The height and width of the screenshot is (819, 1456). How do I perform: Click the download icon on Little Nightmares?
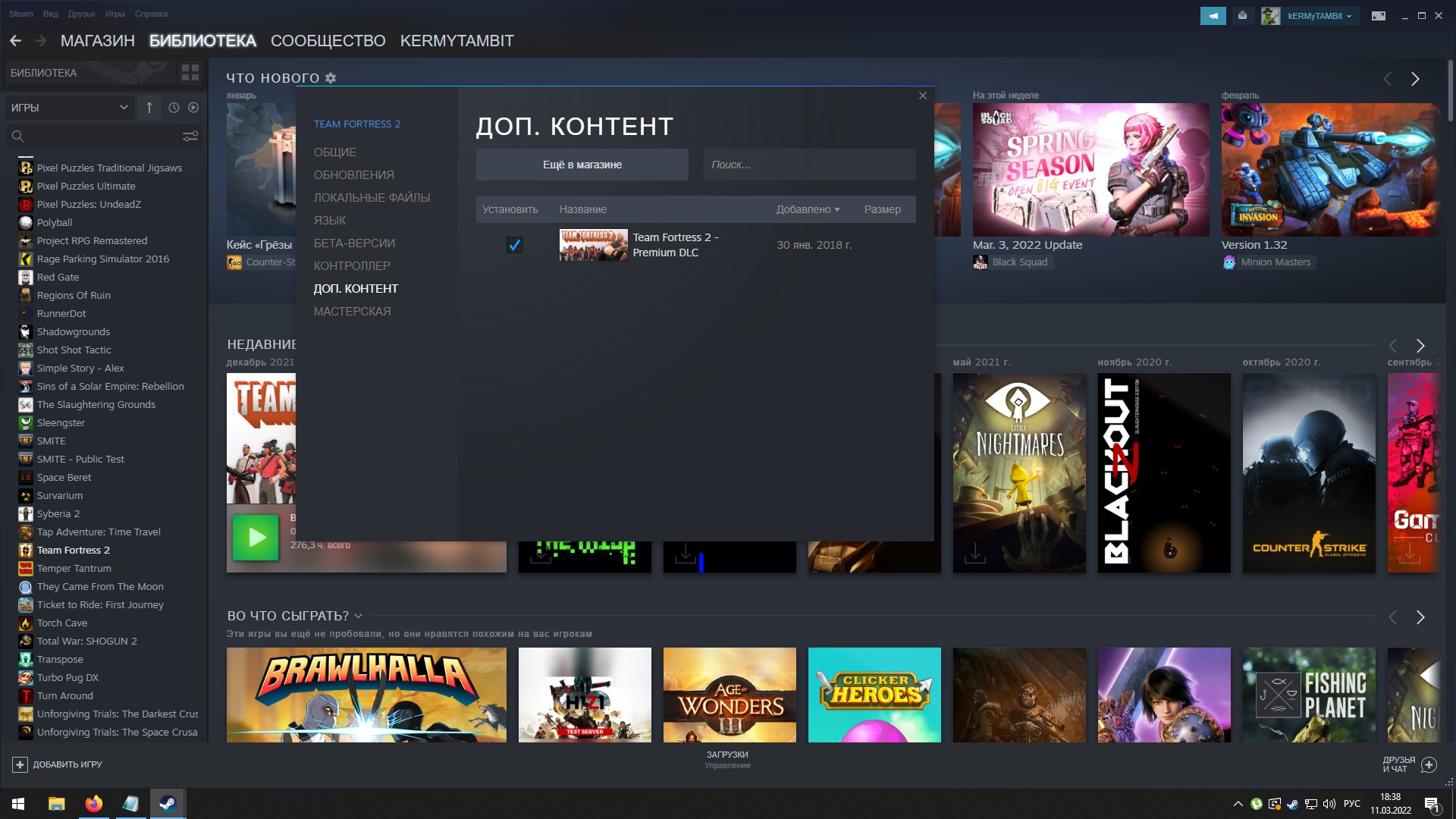pyautogui.click(x=975, y=553)
